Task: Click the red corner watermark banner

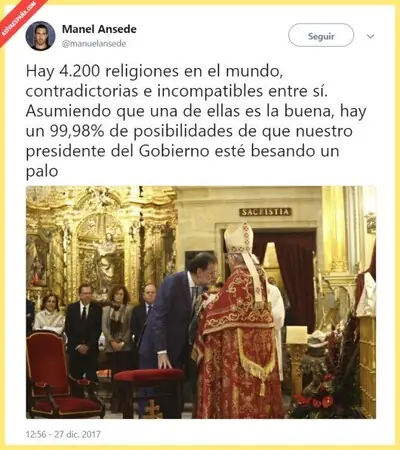Action: 18,18
